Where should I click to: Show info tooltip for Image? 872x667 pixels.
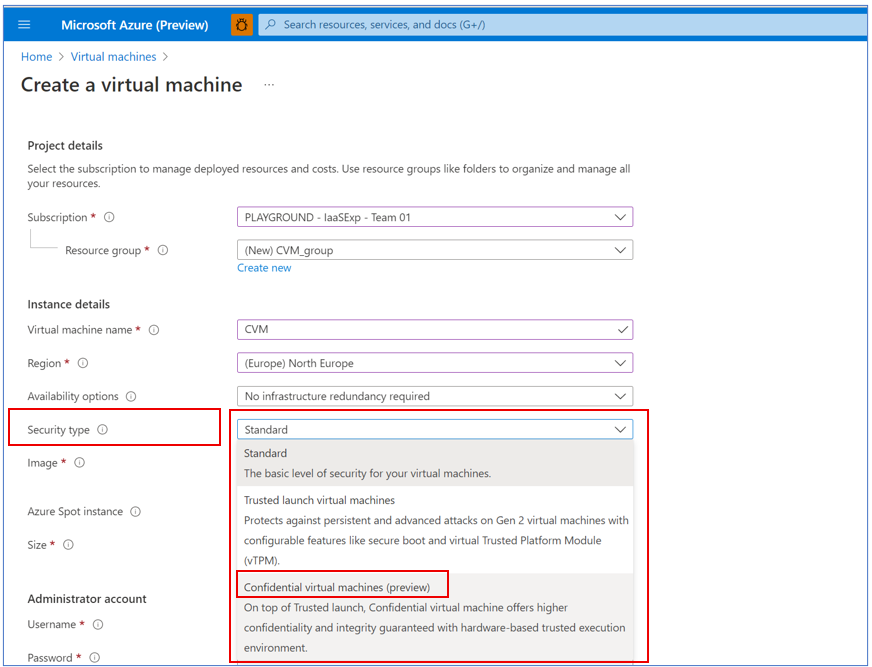[80, 462]
